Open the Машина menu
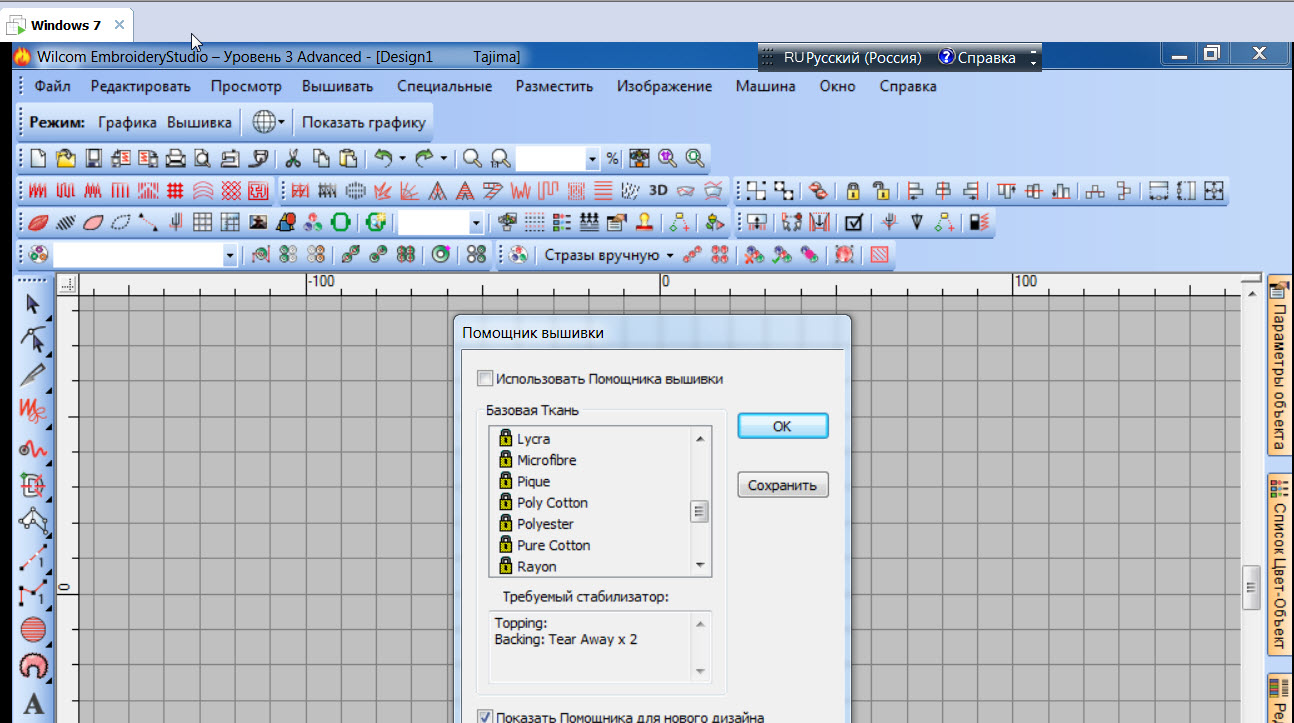The height and width of the screenshot is (723, 1294). 765,86
